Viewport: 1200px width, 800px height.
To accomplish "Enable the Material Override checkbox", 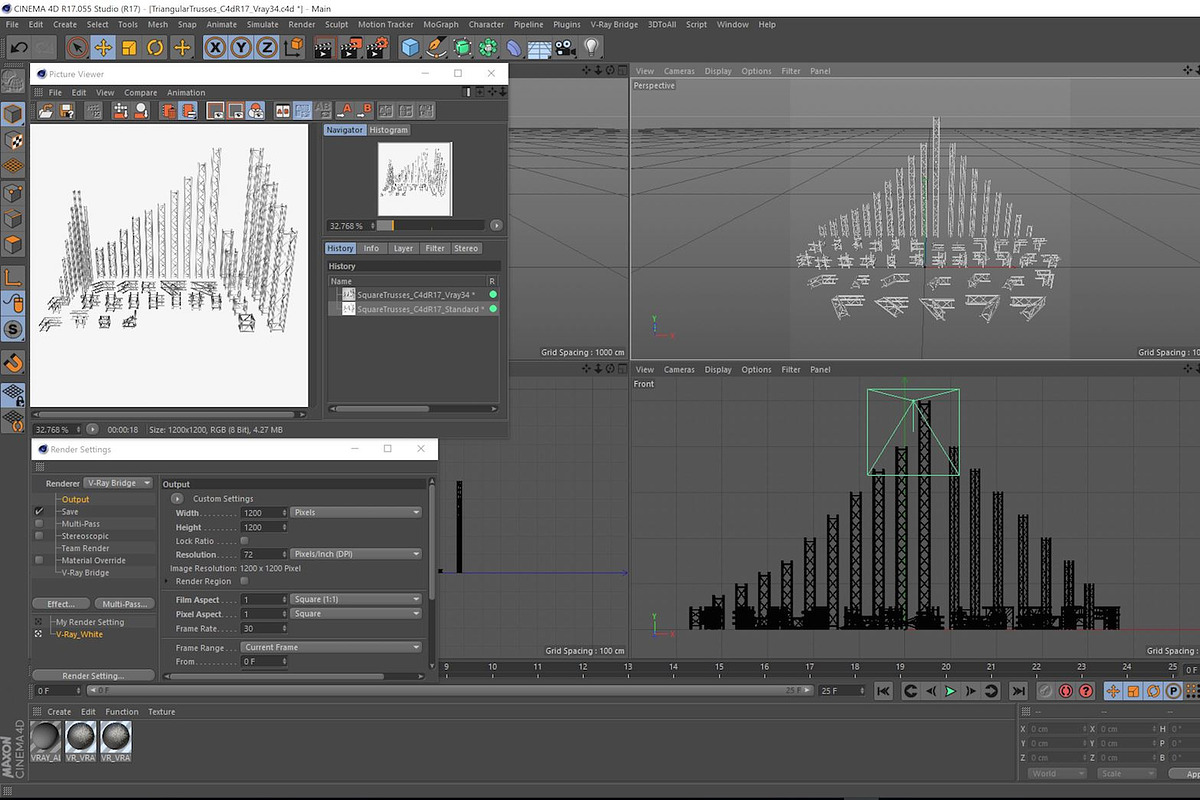I will (x=39, y=560).
